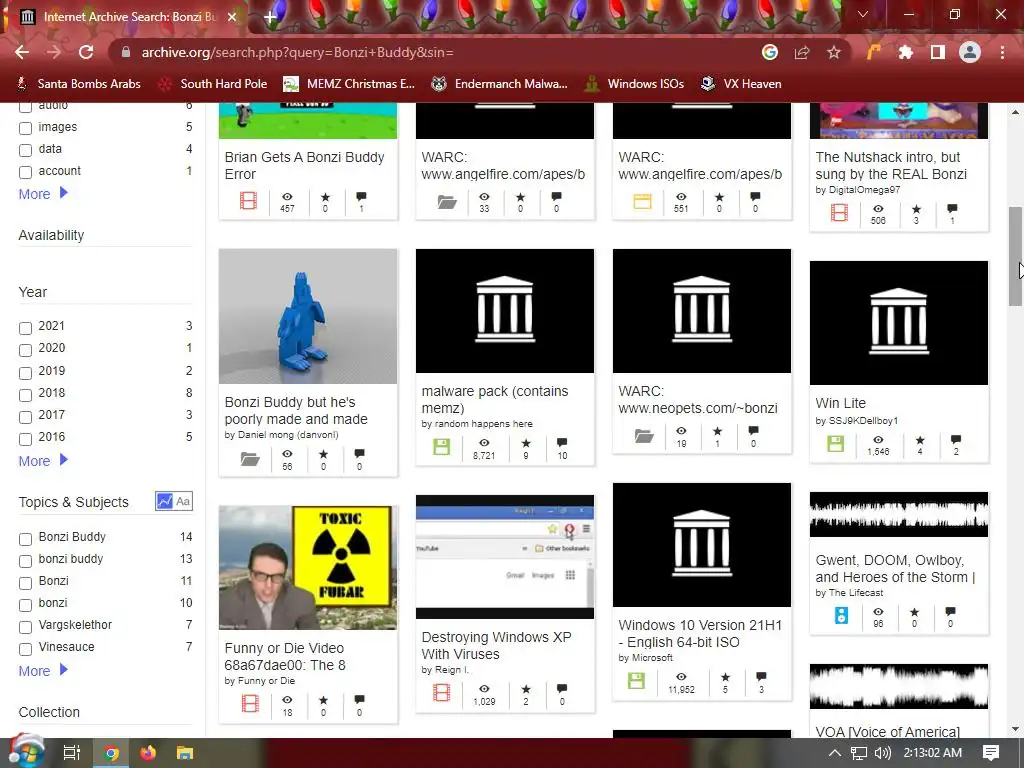This screenshot has height=768, width=1024.
Task: Check the 2021 year filter
Action: (x=25, y=328)
